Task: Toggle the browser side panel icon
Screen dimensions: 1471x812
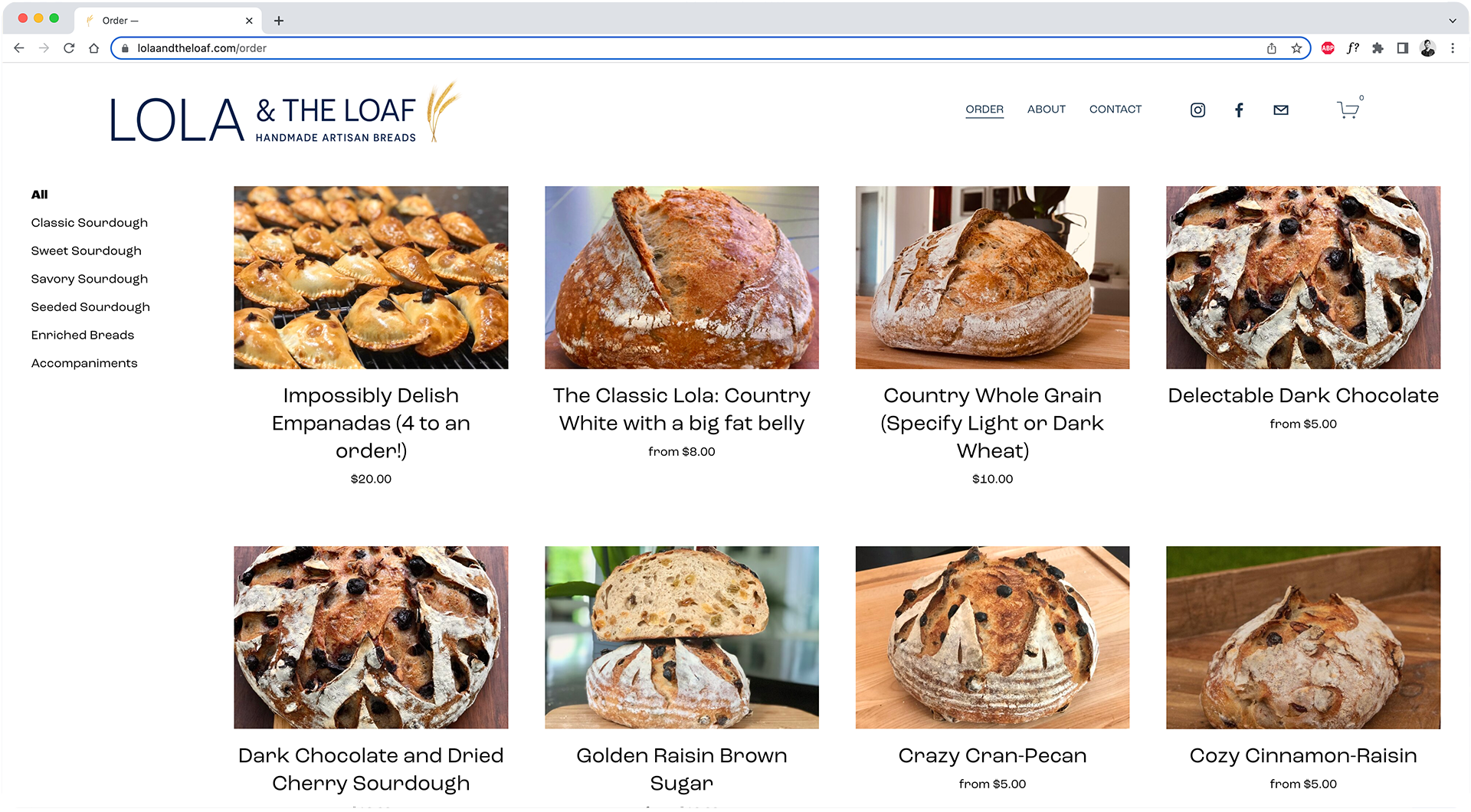Action: [x=1403, y=48]
